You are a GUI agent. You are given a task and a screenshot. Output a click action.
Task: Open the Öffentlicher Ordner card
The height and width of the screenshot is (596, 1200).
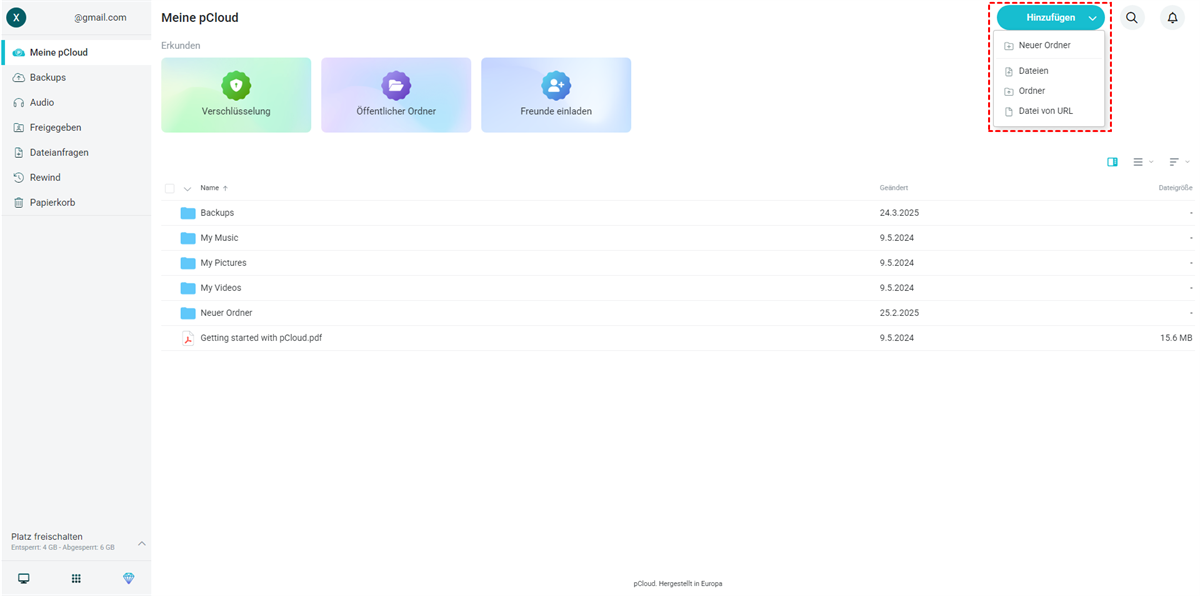point(396,95)
